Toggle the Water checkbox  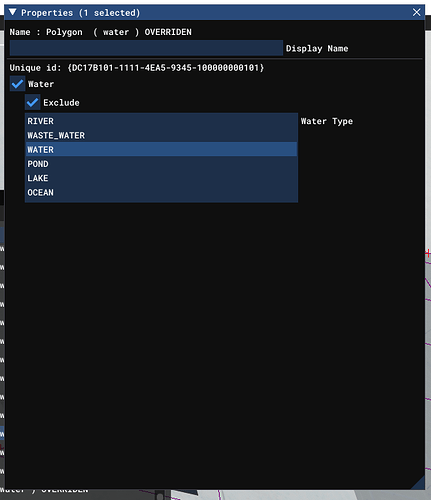coord(17,84)
